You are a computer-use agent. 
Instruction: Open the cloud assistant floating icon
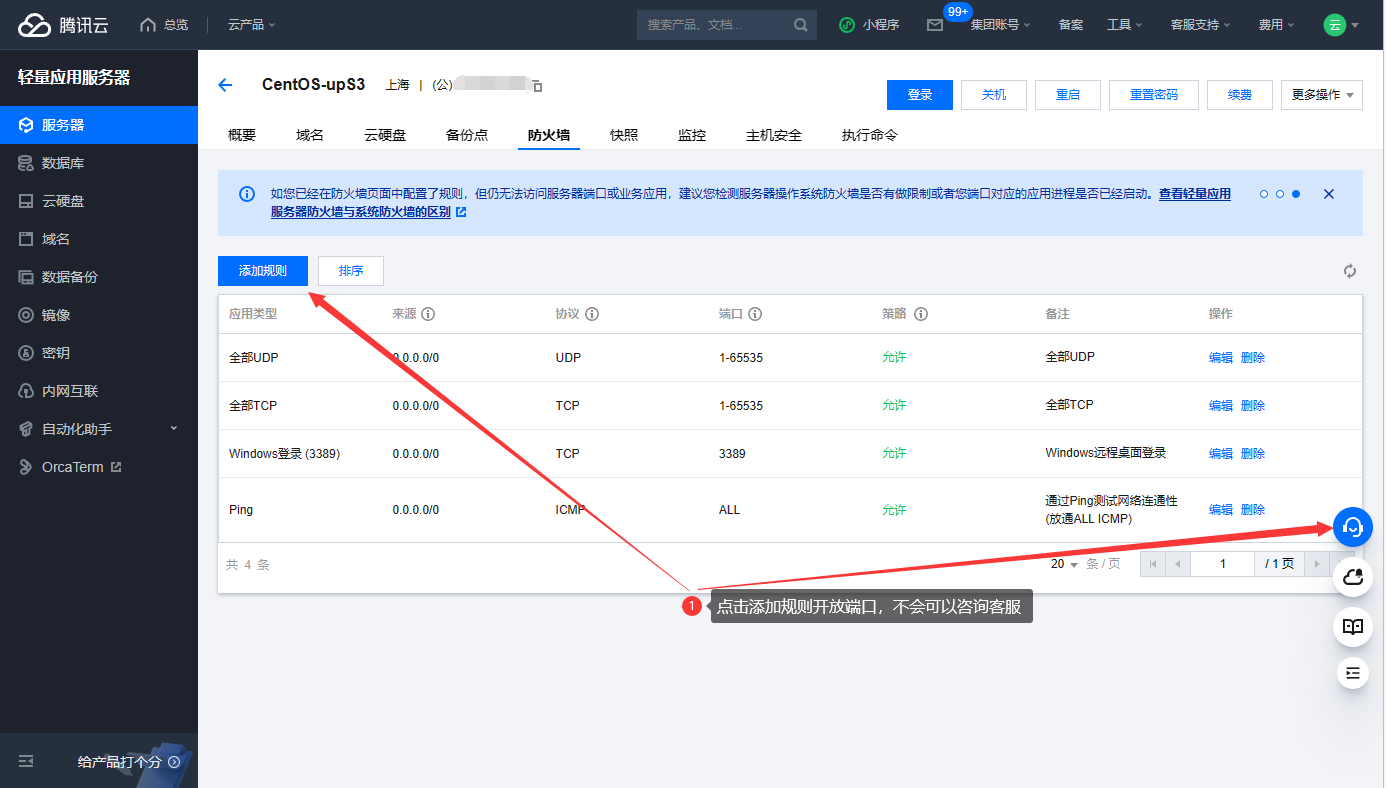click(1353, 577)
